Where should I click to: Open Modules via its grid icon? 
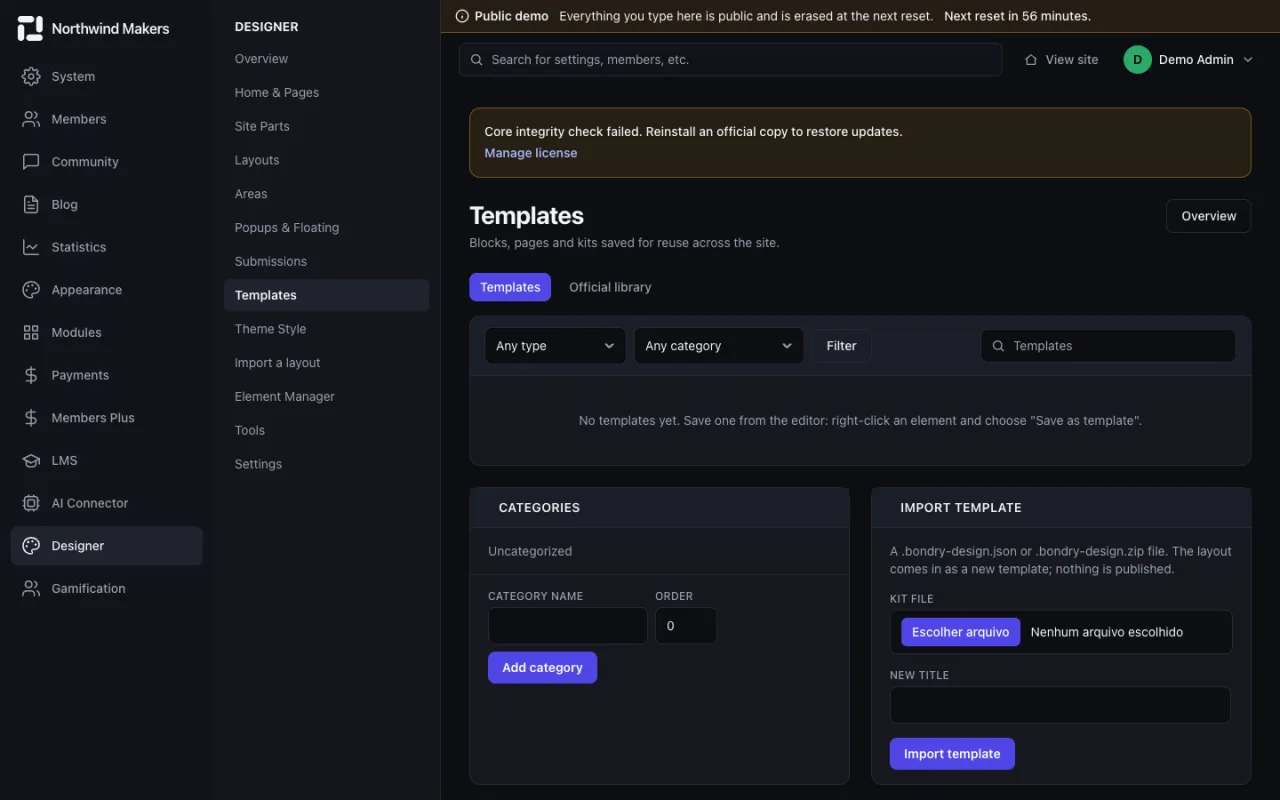click(x=31, y=332)
